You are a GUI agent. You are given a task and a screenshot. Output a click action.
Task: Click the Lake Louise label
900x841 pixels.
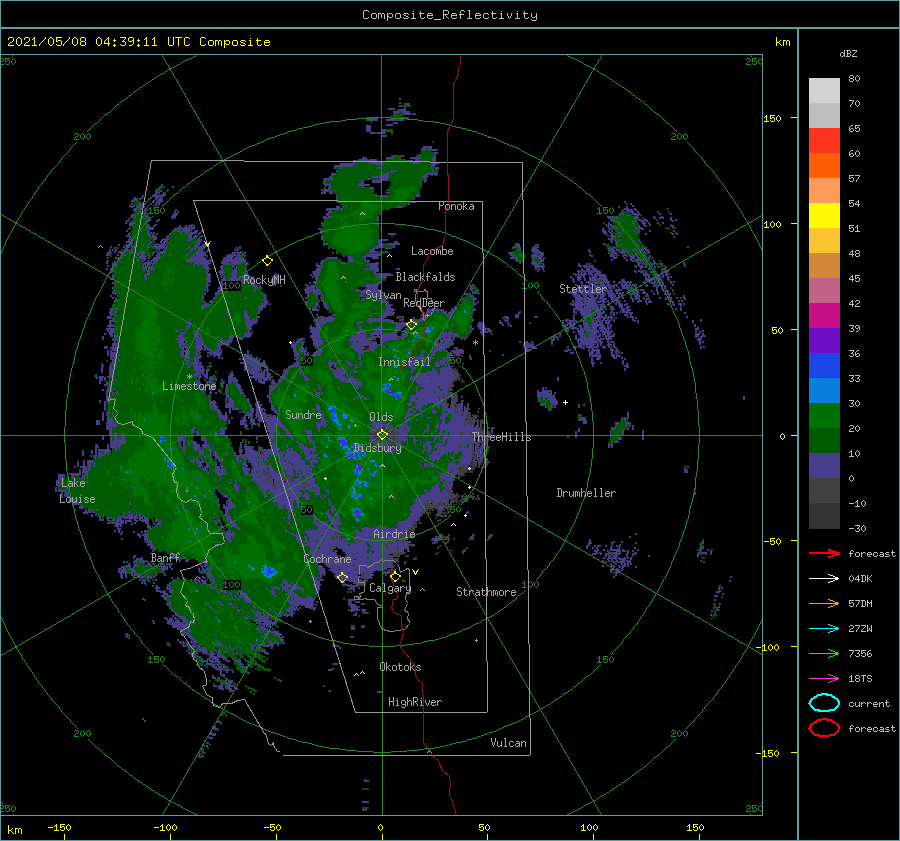pos(77,491)
